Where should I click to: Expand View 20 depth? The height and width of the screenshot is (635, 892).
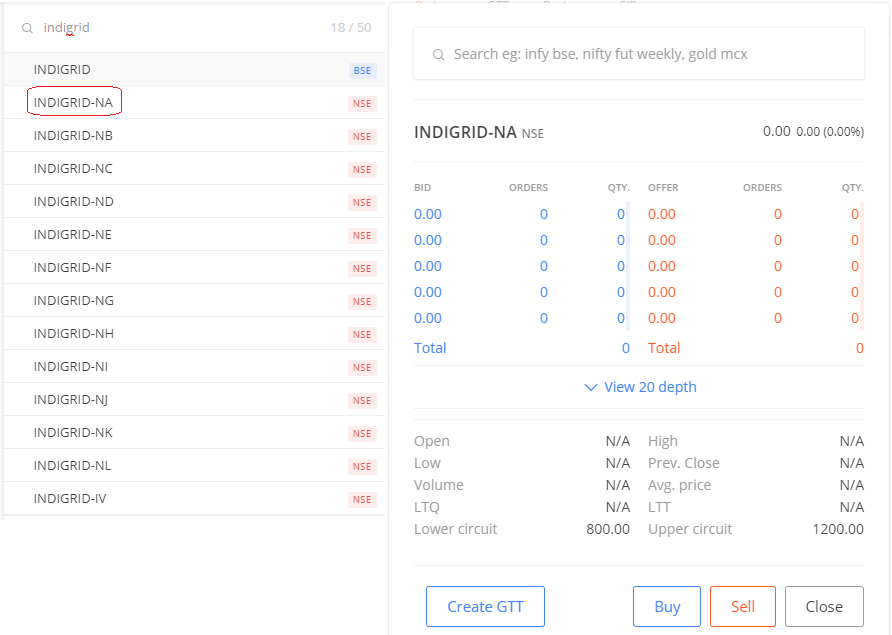pyautogui.click(x=640, y=387)
